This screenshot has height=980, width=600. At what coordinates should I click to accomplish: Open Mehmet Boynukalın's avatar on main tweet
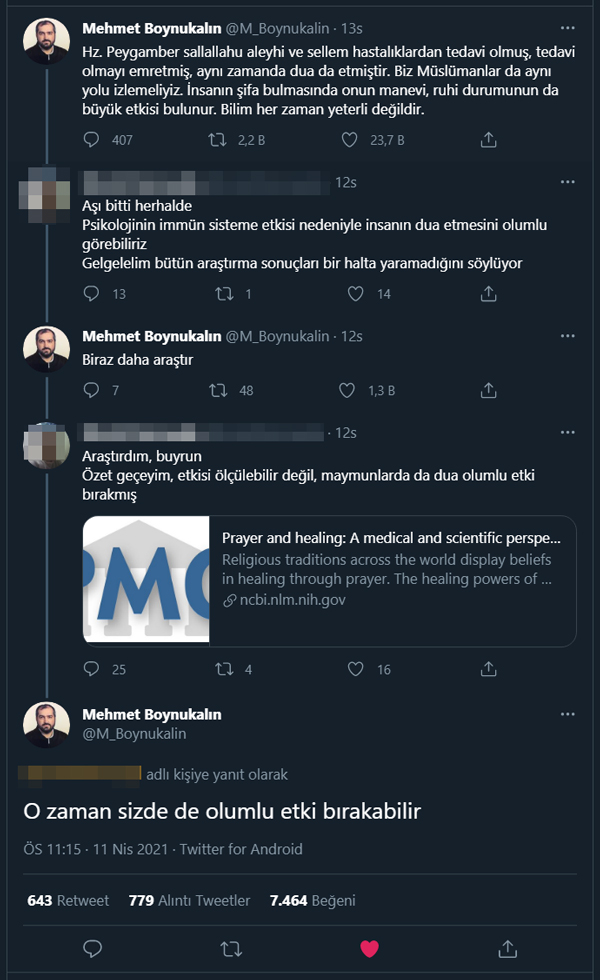pos(46,725)
